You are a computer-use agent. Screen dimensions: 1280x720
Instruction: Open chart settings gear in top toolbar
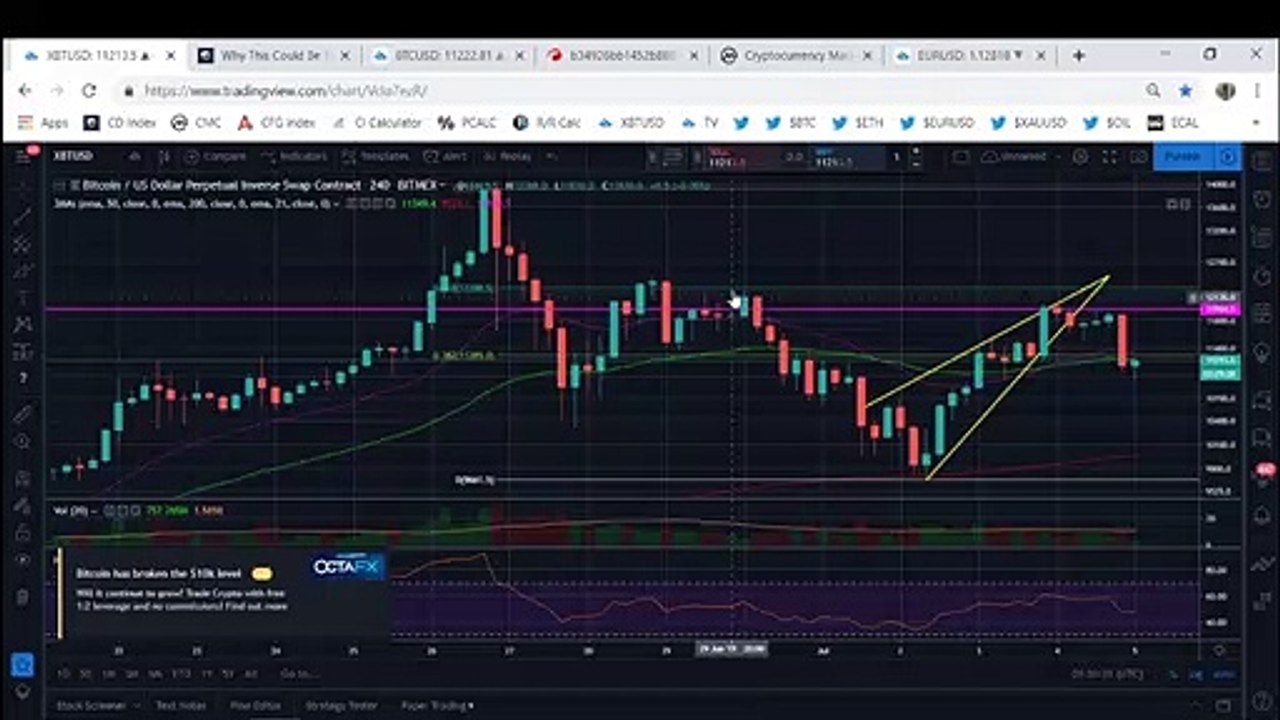pos(1080,157)
